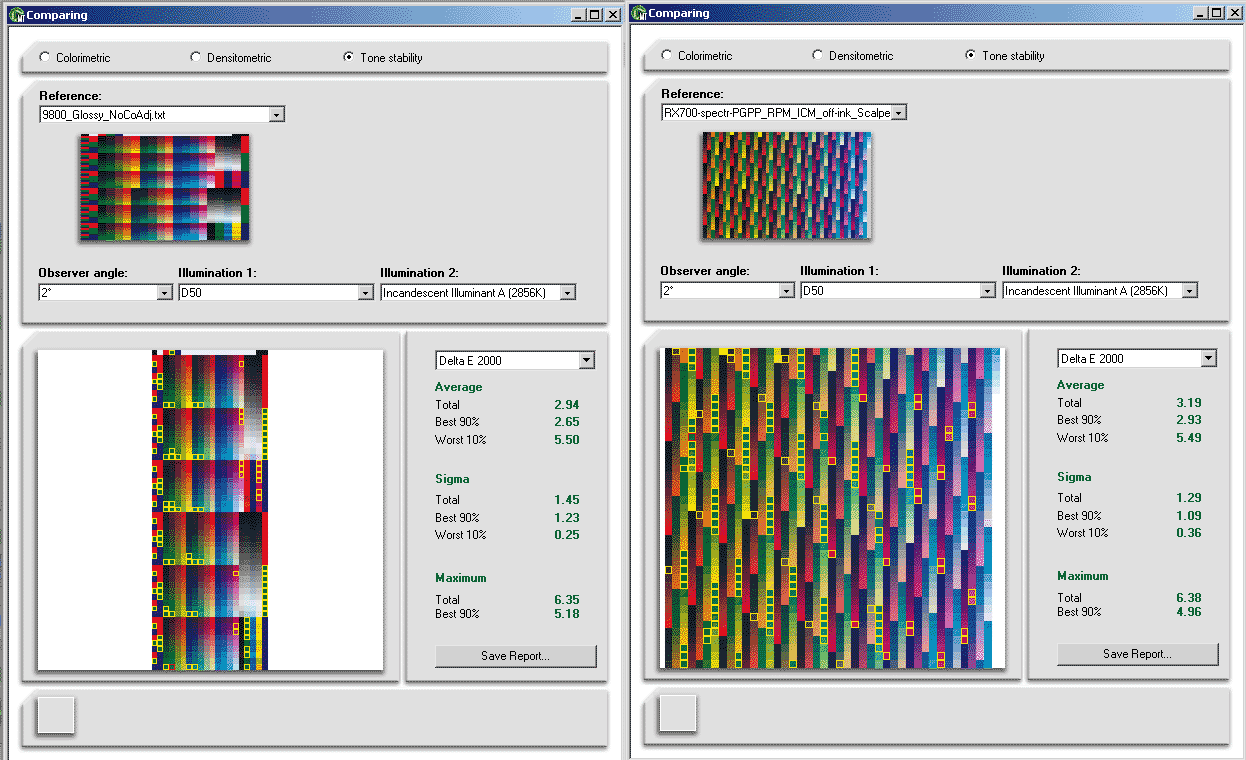1246x760 pixels.
Task: Click Maximum Best 90% value 4.96 in right window
Action: point(1189,612)
